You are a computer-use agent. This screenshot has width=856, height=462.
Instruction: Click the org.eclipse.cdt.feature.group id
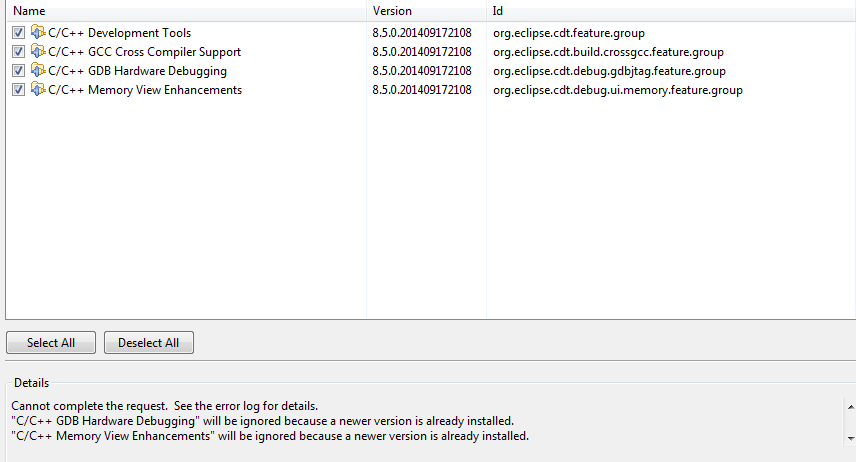pos(569,33)
